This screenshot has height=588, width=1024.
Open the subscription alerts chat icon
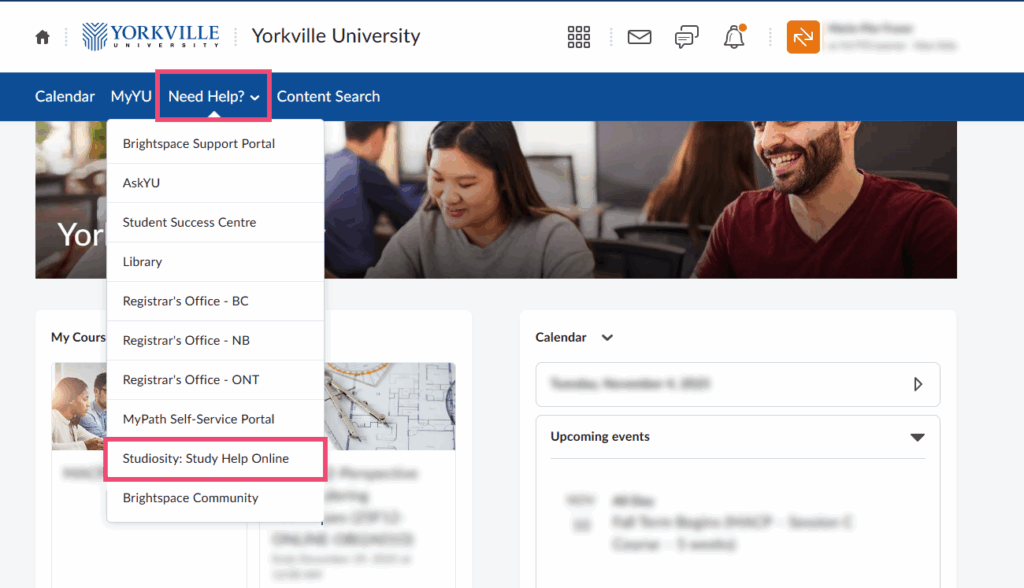click(x=687, y=37)
